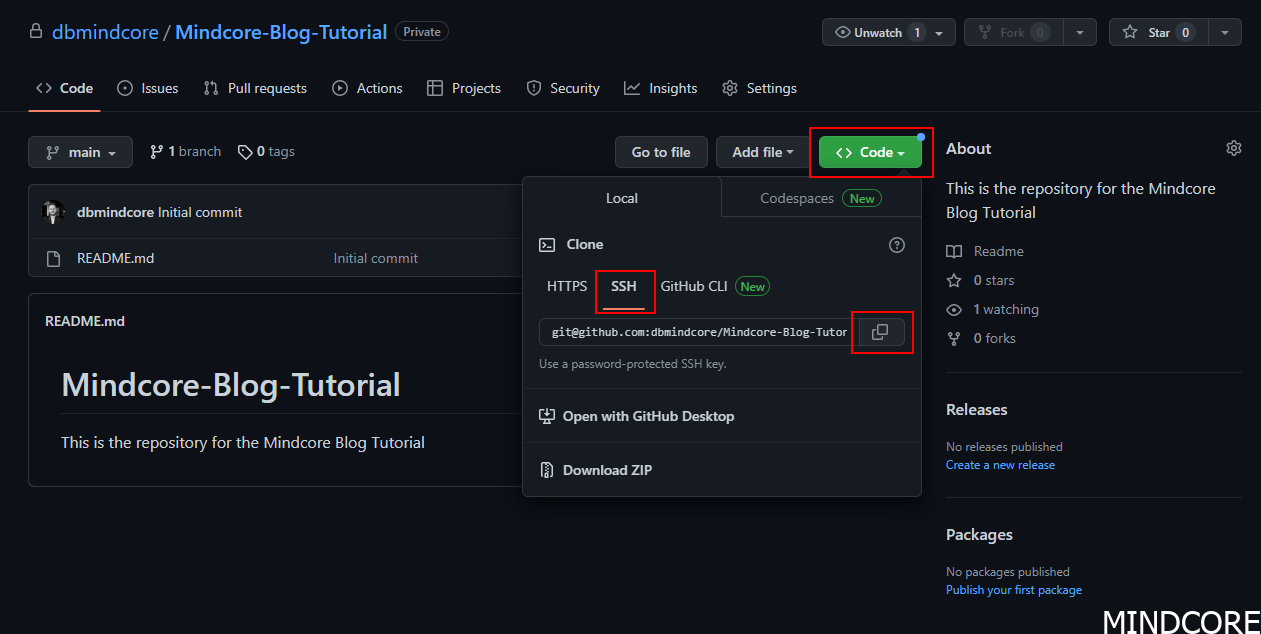Expand the main branch selector dropdown
This screenshot has height=634, width=1261.
coord(80,152)
